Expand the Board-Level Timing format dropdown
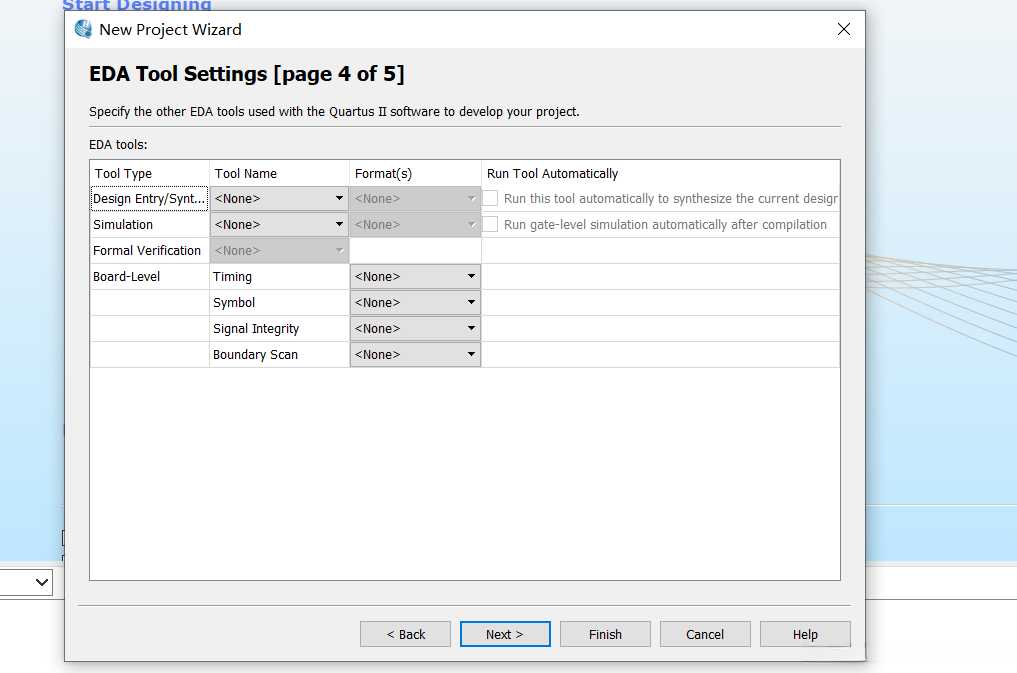 [415, 277]
